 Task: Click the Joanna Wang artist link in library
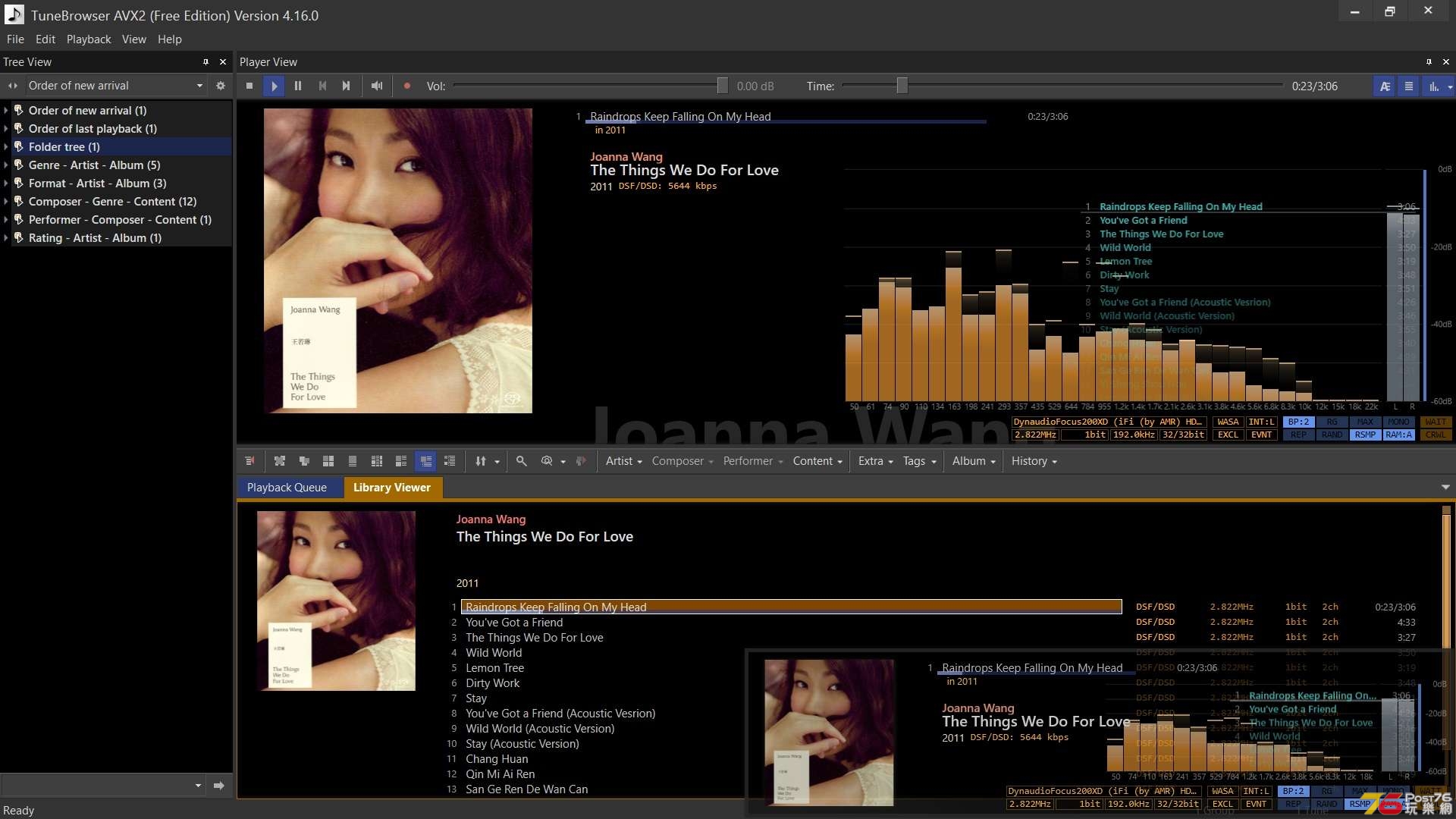pyautogui.click(x=491, y=519)
